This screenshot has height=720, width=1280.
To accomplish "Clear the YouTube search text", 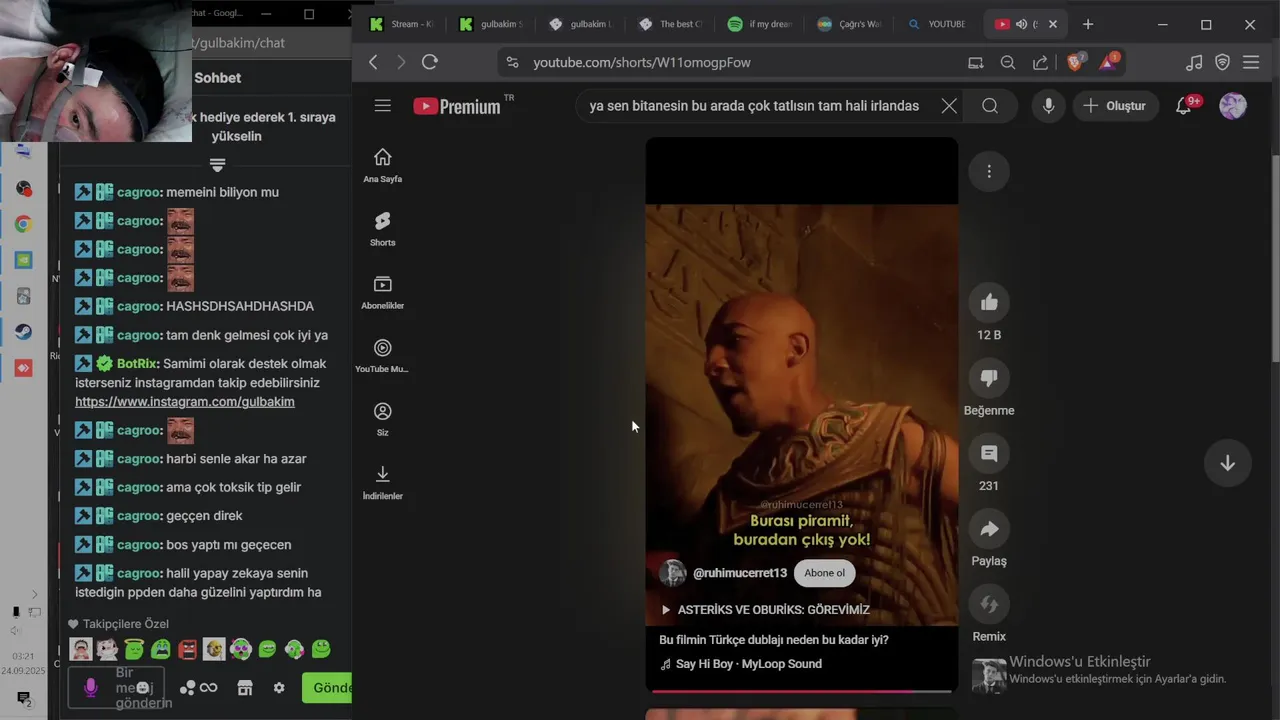I will [x=949, y=105].
